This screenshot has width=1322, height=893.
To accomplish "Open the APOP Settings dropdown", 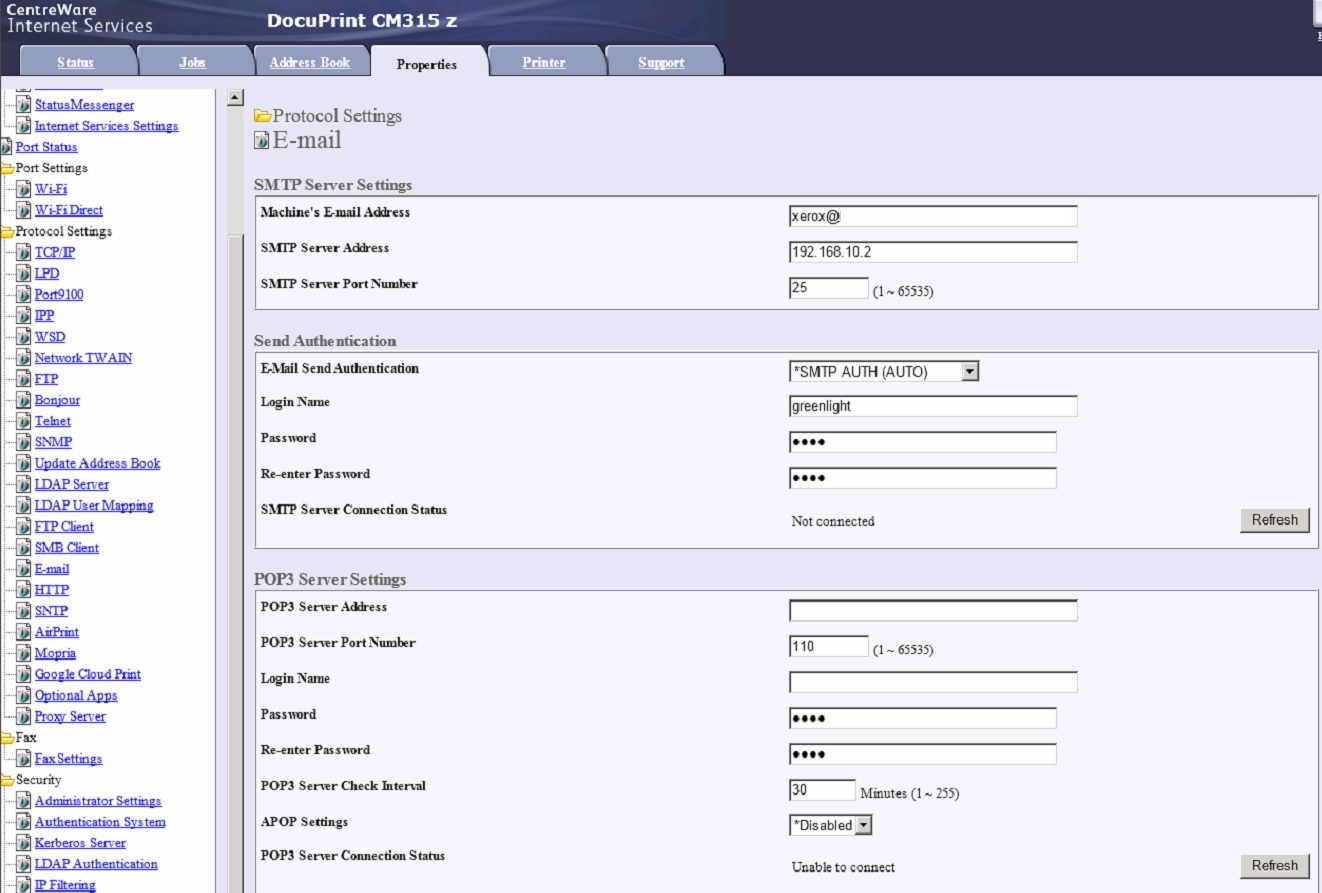I will tap(831, 825).
